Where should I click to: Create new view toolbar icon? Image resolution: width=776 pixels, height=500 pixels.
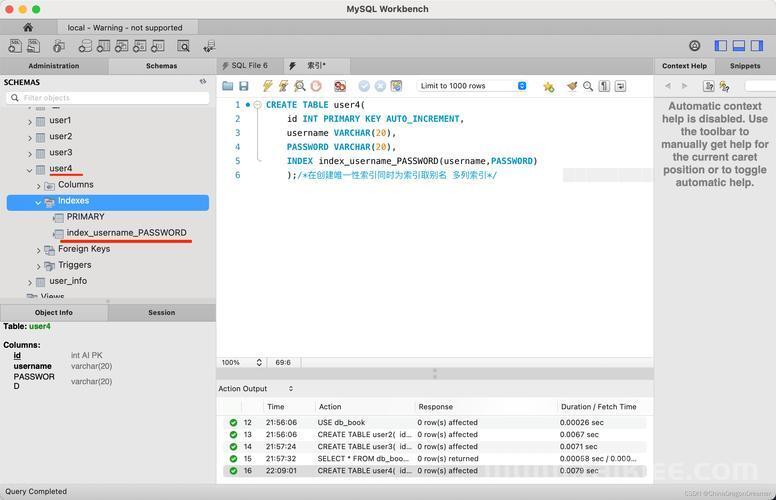pyautogui.click(x=122, y=47)
